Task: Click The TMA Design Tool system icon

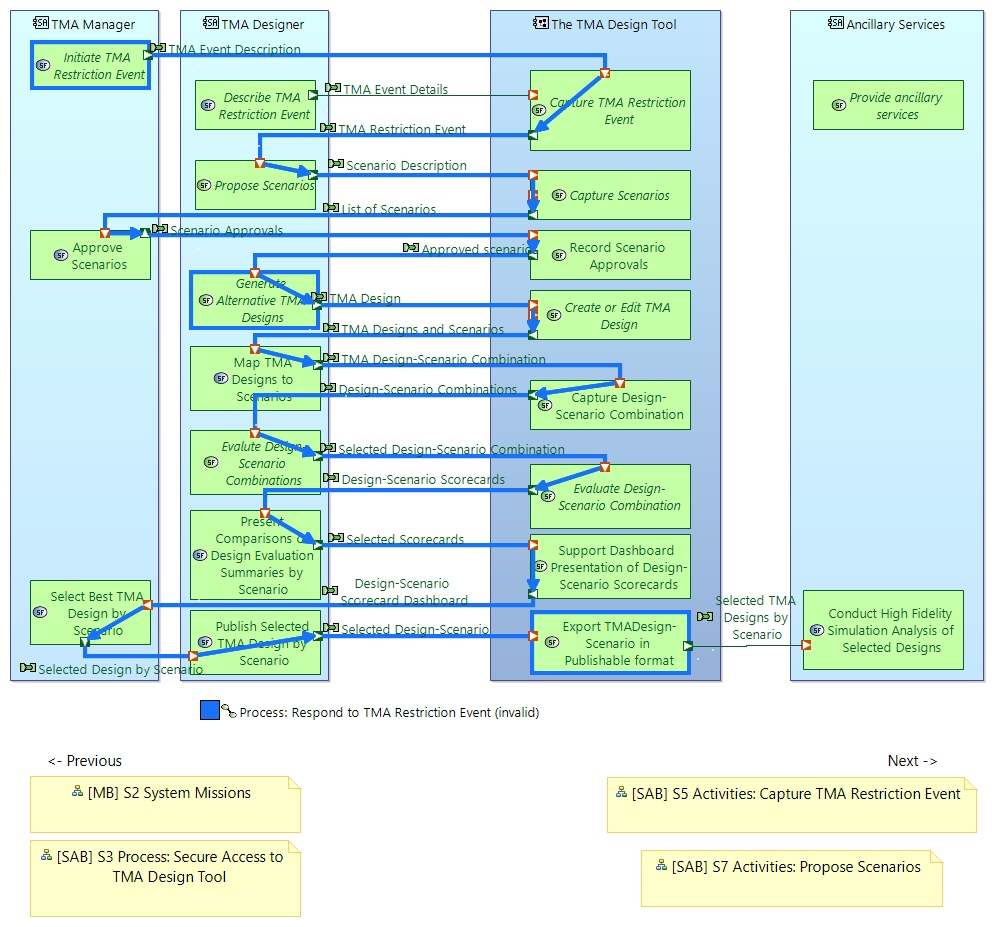Action: pyautogui.click(x=541, y=24)
